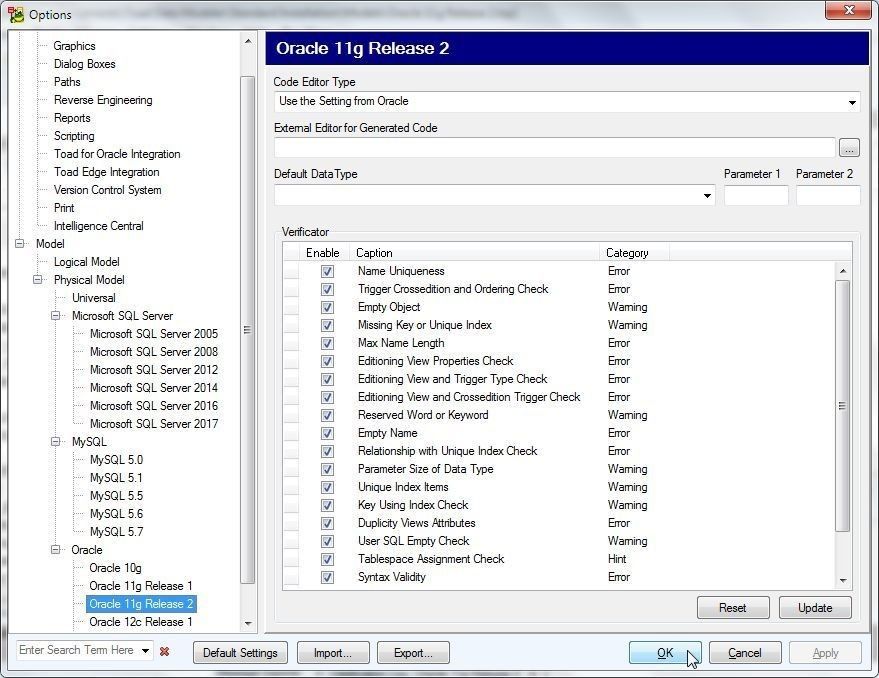879x678 pixels.
Task: Click Default Settings button
Action: coord(240,653)
